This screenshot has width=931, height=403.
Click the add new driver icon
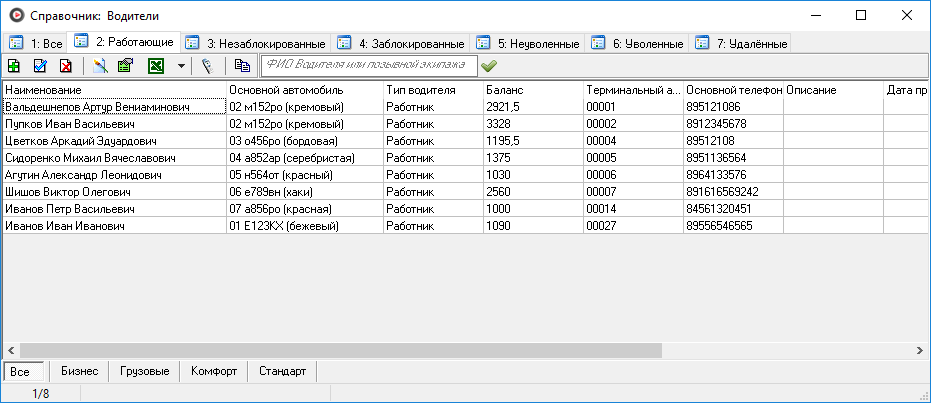pos(14,66)
